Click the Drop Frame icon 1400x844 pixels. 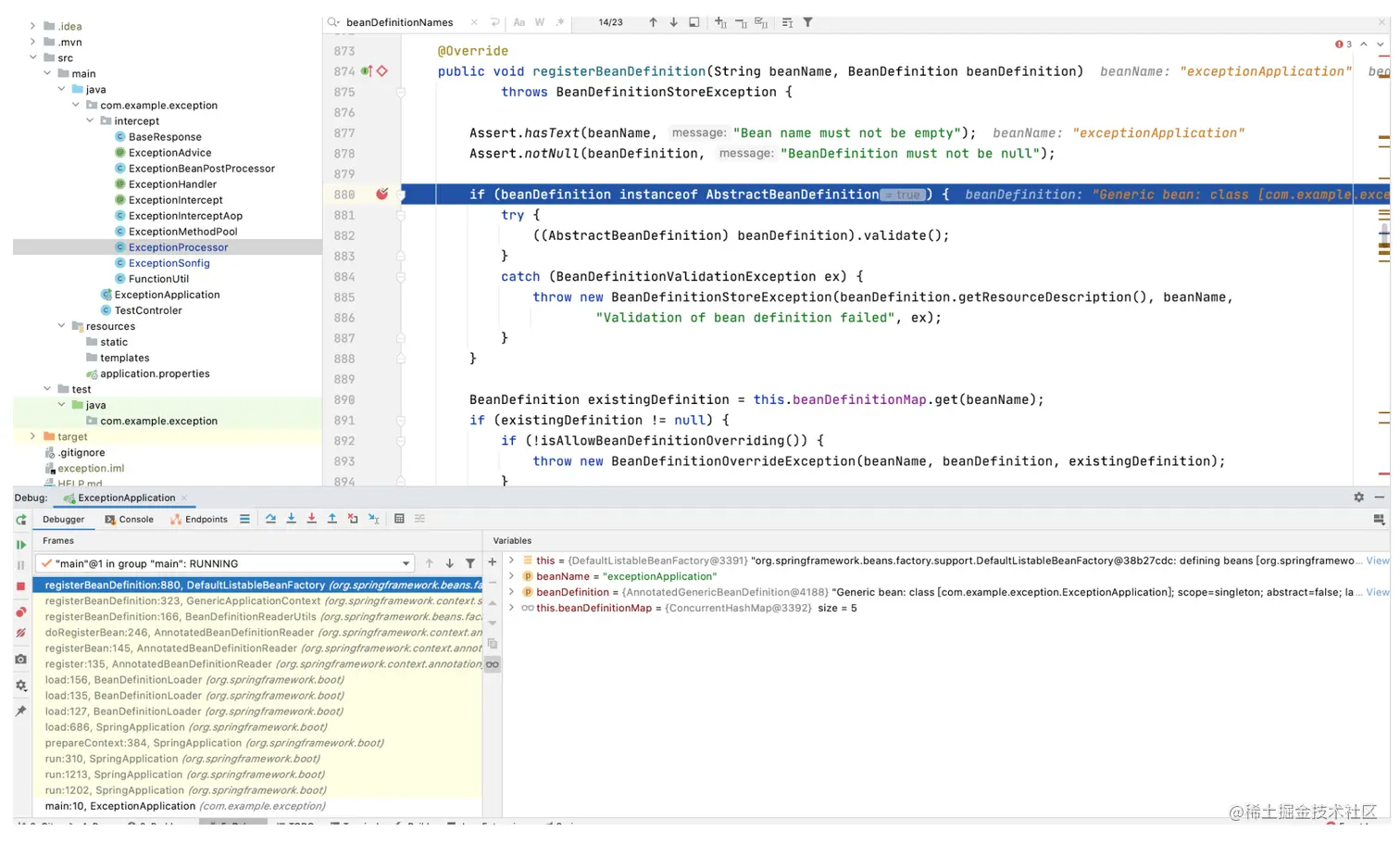point(353,519)
